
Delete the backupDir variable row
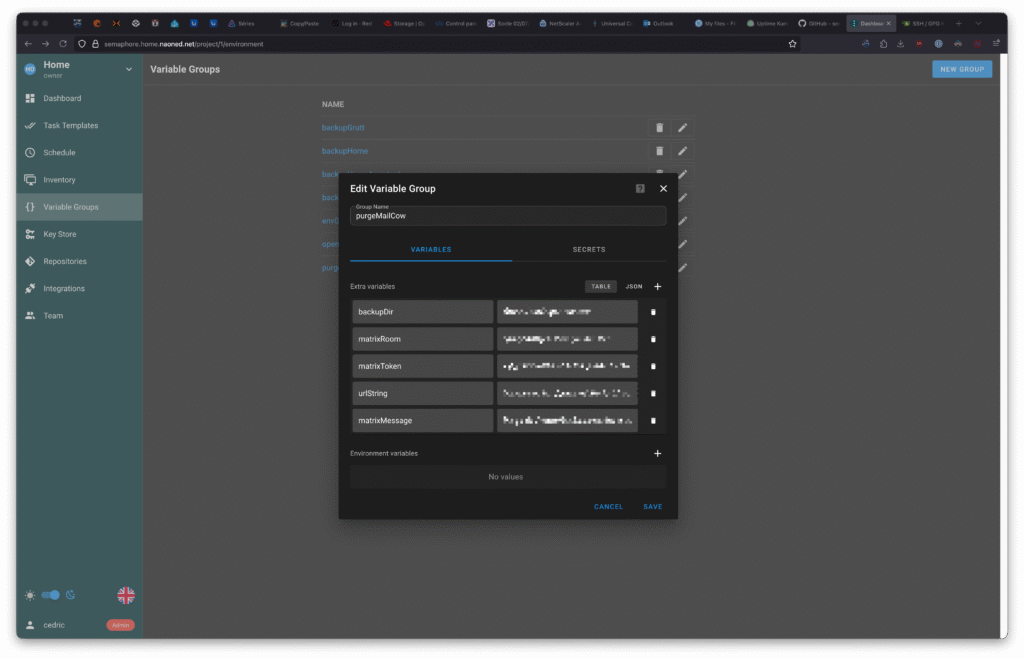point(653,312)
